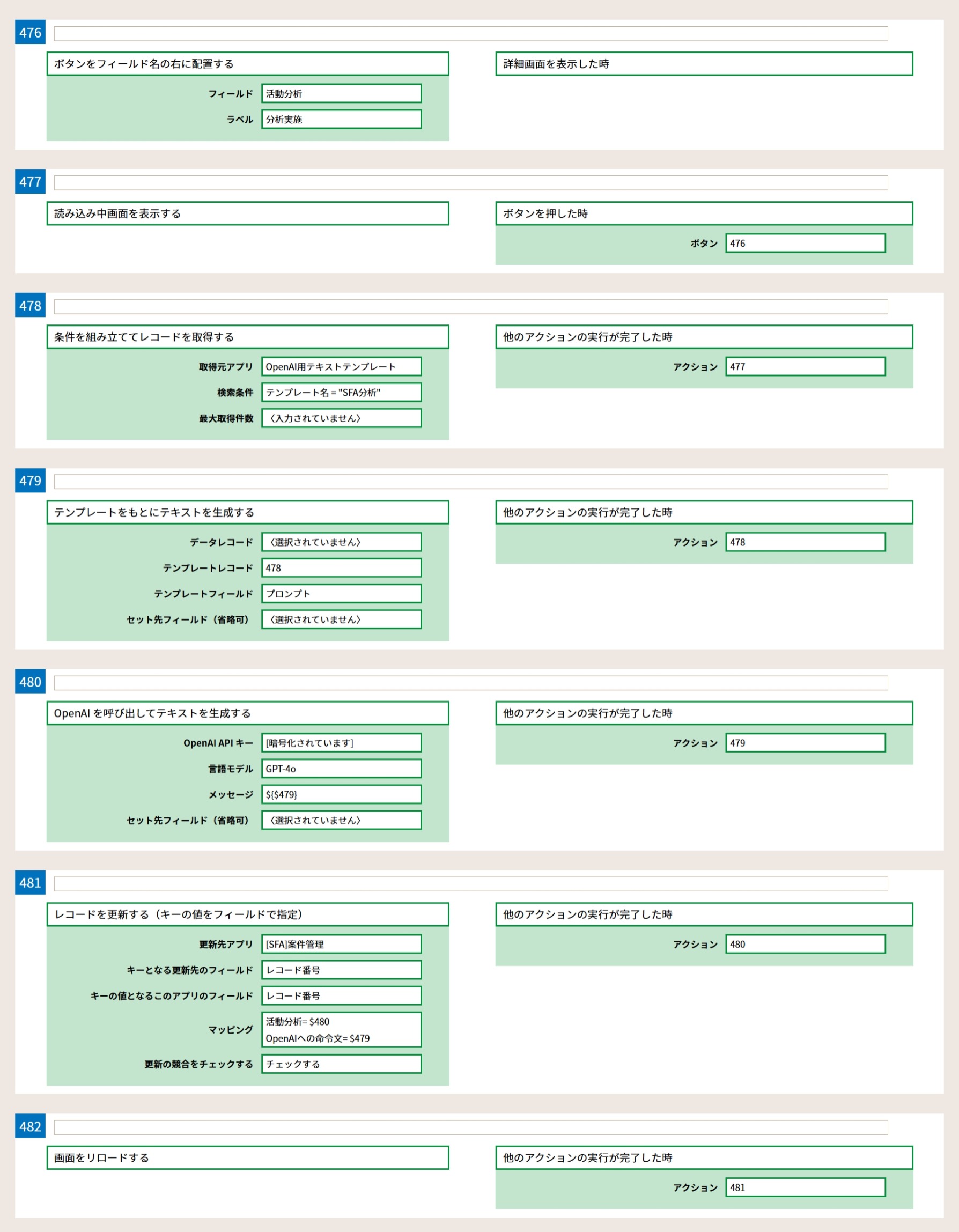Image resolution: width=959 pixels, height=1232 pixels.
Task: Click the blue 476 action number badge
Action: (x=30, y=33)
